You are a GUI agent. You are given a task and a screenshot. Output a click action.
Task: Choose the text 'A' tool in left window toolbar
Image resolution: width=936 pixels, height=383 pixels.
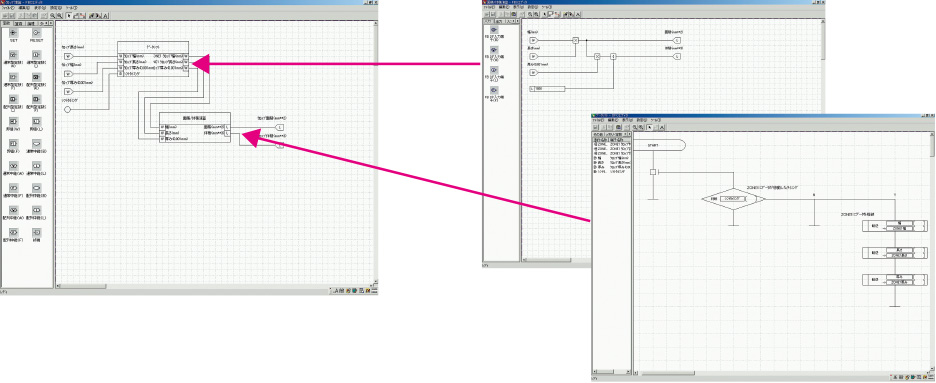click(106, 16)
